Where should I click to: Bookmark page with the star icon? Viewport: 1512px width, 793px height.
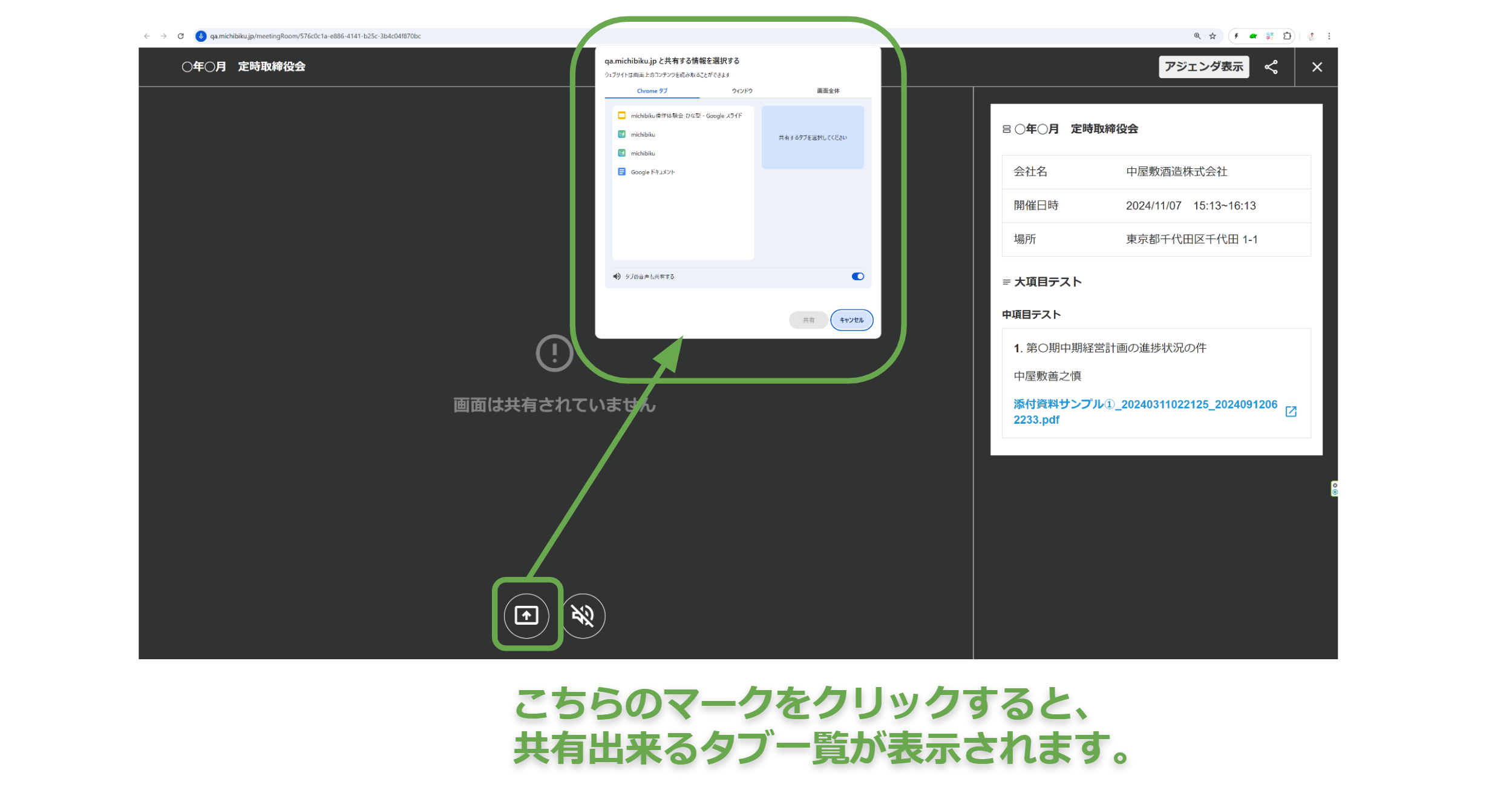click(1213, 36)
